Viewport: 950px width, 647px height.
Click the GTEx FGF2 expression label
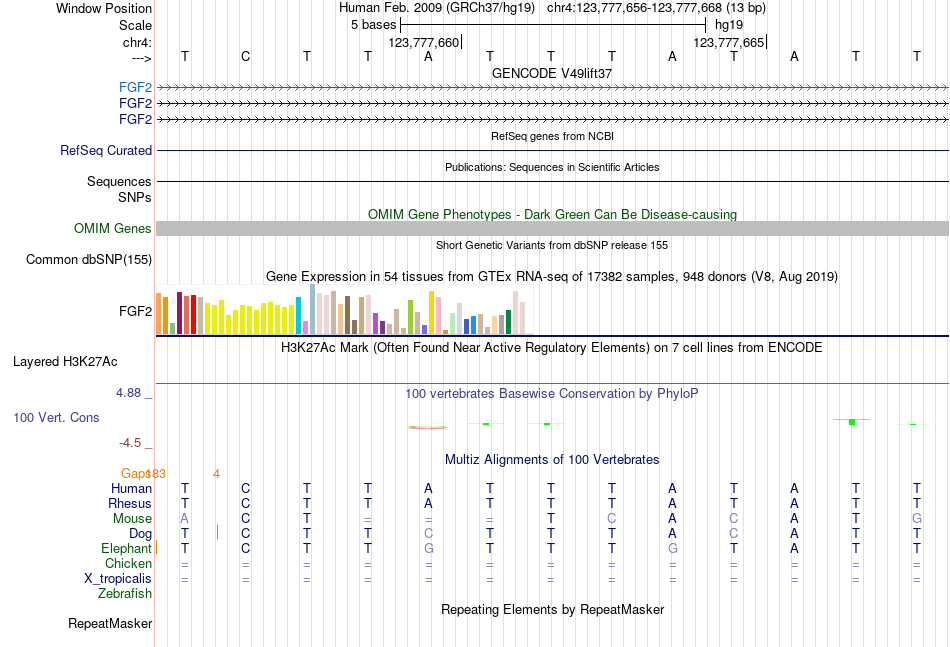click(x=135, y=311)
